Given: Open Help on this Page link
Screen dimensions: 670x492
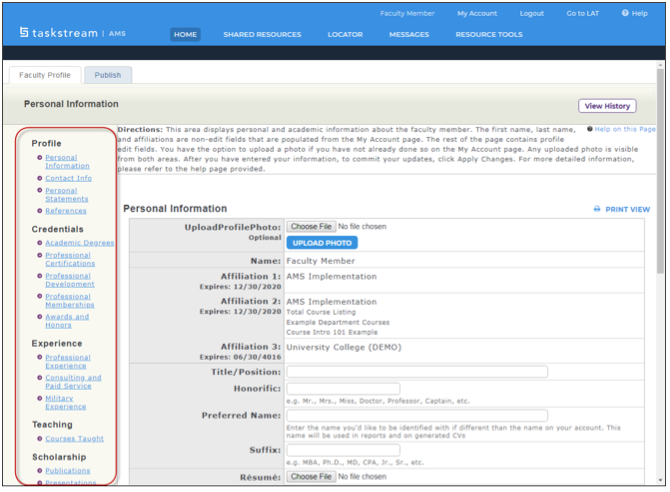Looking at the screenshot, I should coord(625,129).
